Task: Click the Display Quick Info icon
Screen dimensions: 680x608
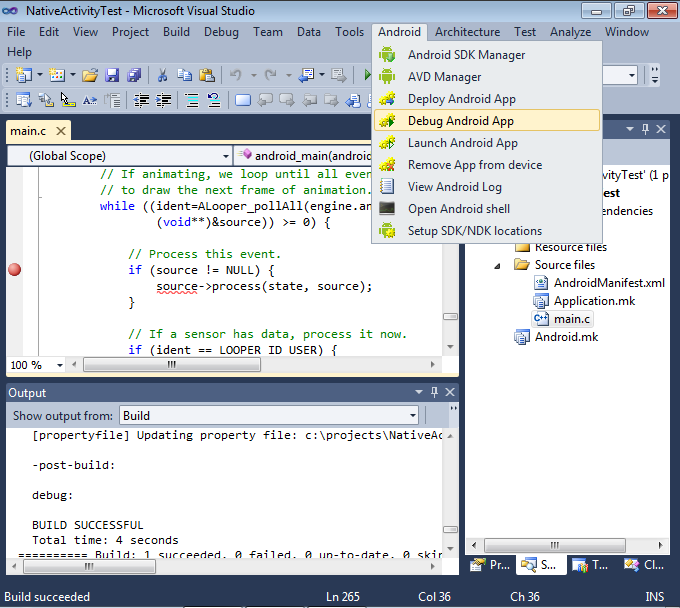Action: click(x=68, y=100)
